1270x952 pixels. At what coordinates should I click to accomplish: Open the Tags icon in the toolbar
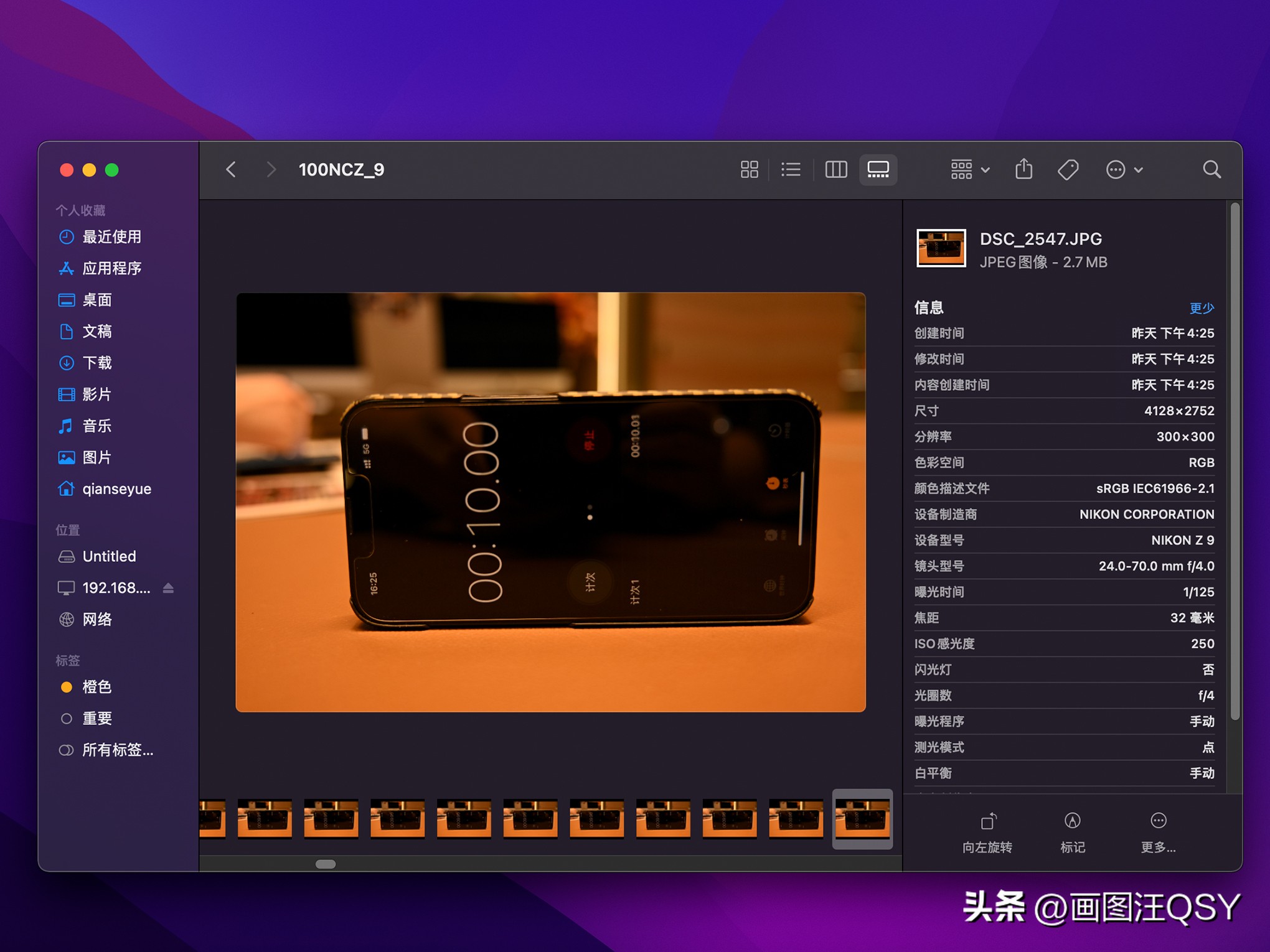[1067, 169]
